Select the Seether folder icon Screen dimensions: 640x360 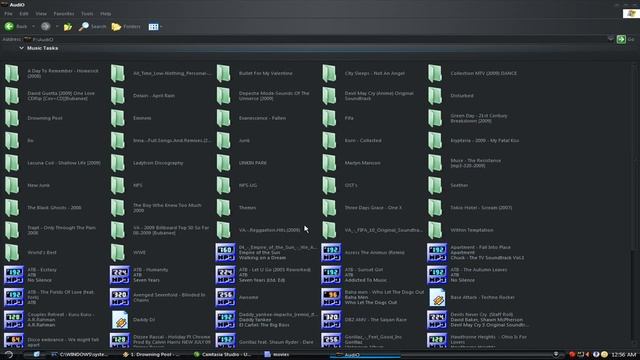pos(435,186)
